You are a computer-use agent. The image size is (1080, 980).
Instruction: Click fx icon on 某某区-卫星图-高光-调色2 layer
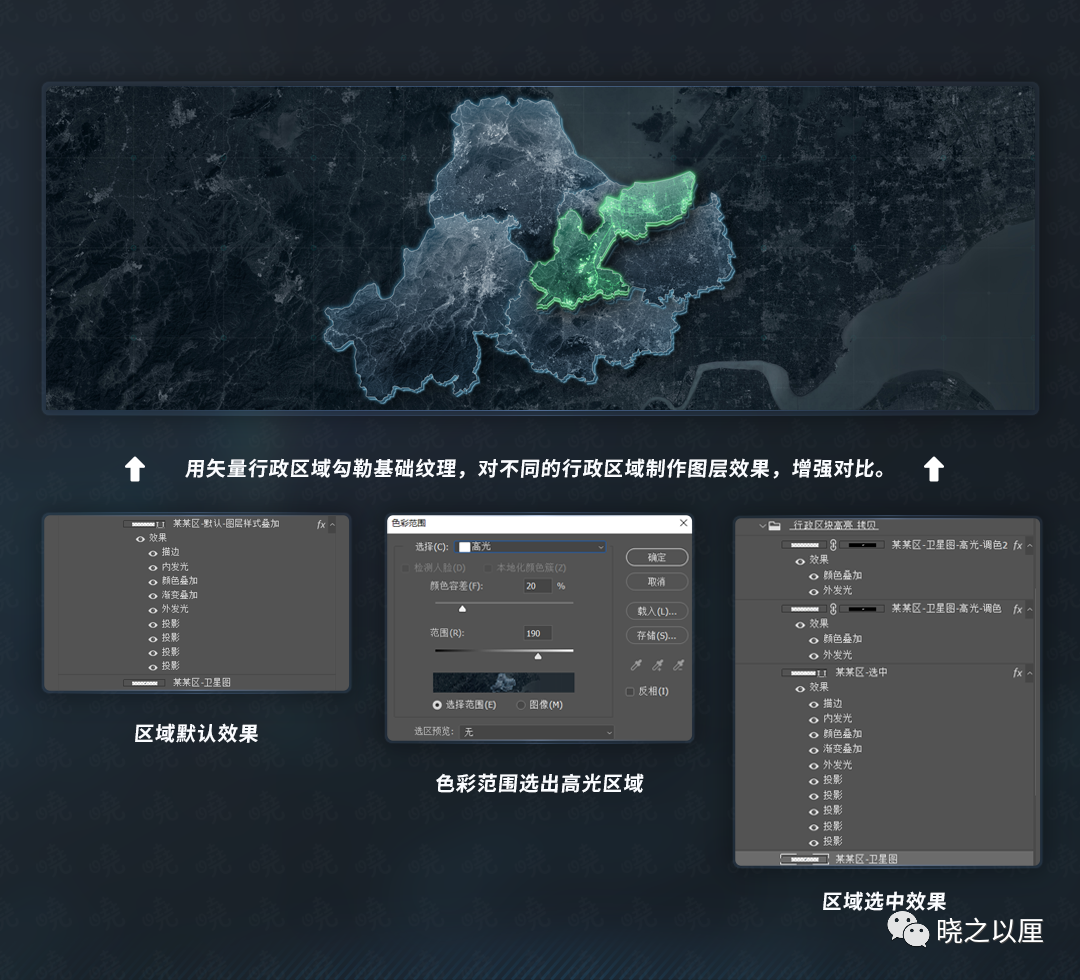tap(1017, 545)
